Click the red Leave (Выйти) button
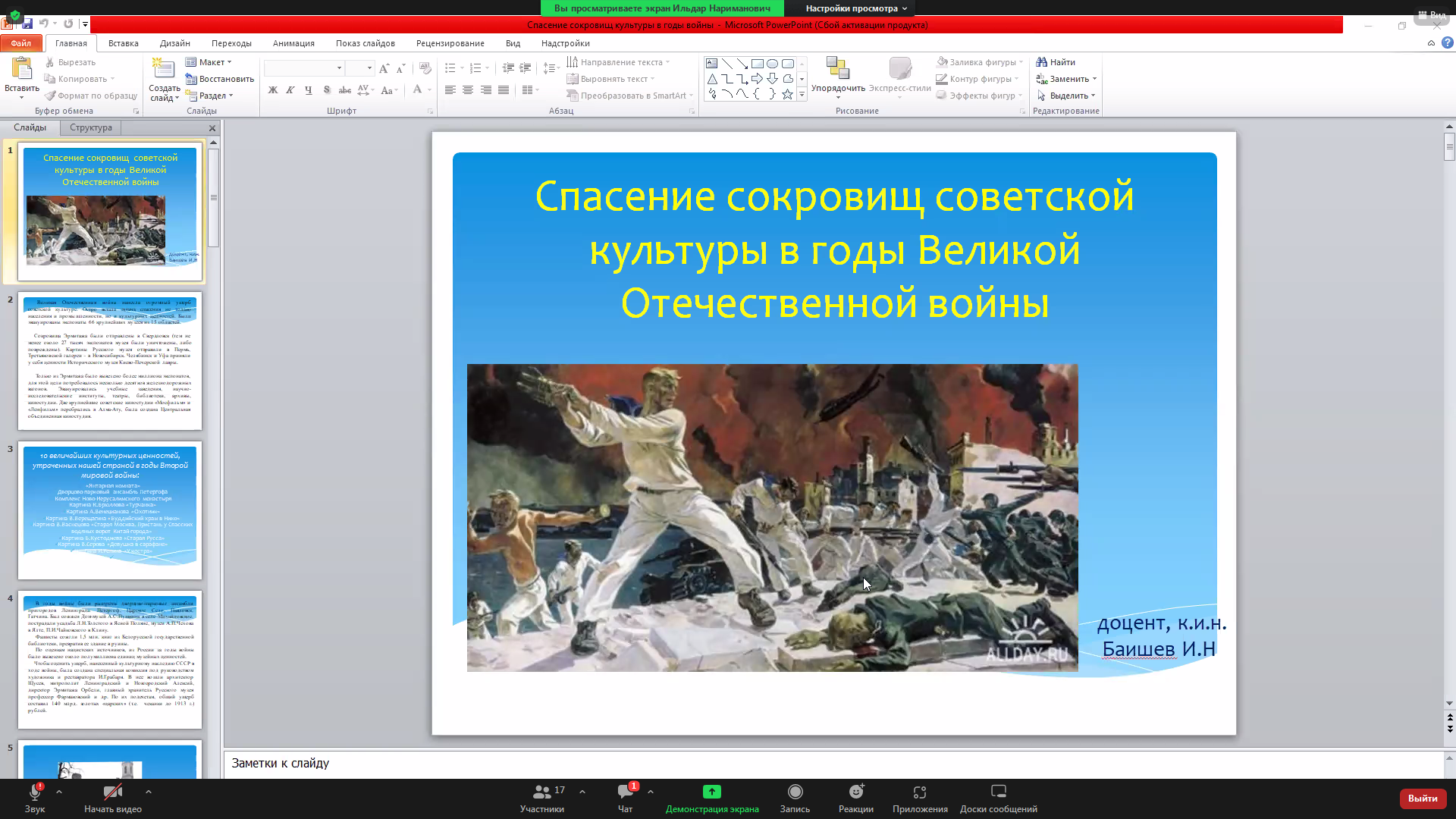1456x819 pixels. (x=1422, y=798)
